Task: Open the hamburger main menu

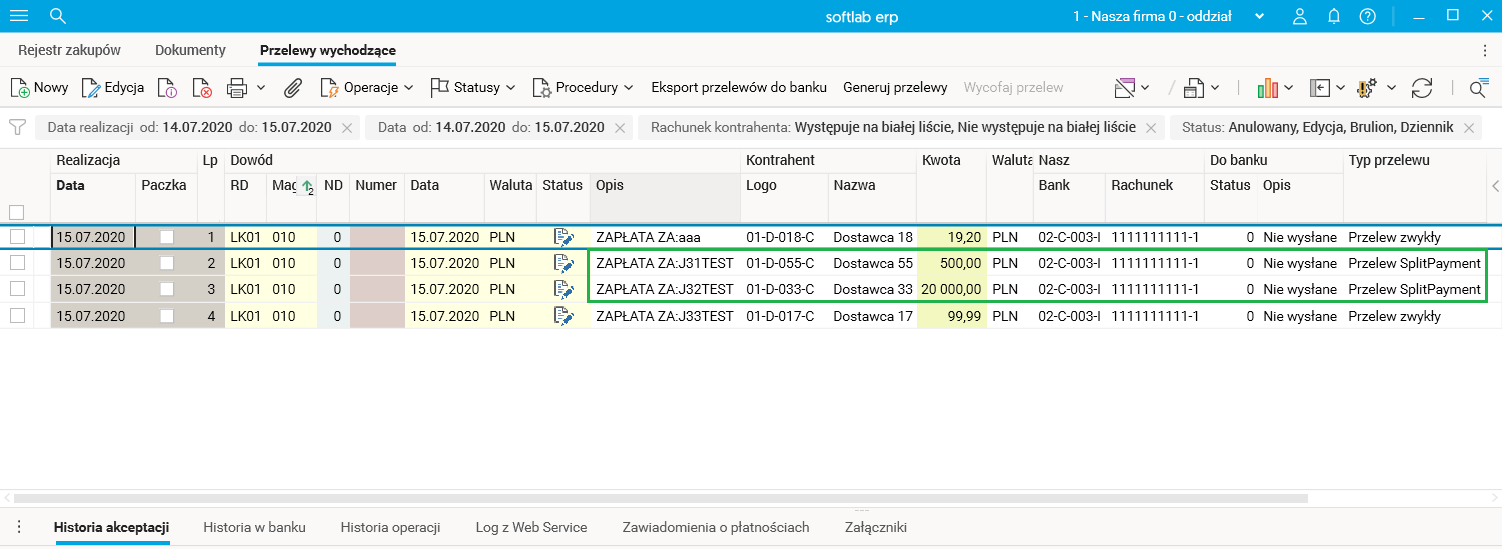Action: pyautogui.click(x=18, y=16)
